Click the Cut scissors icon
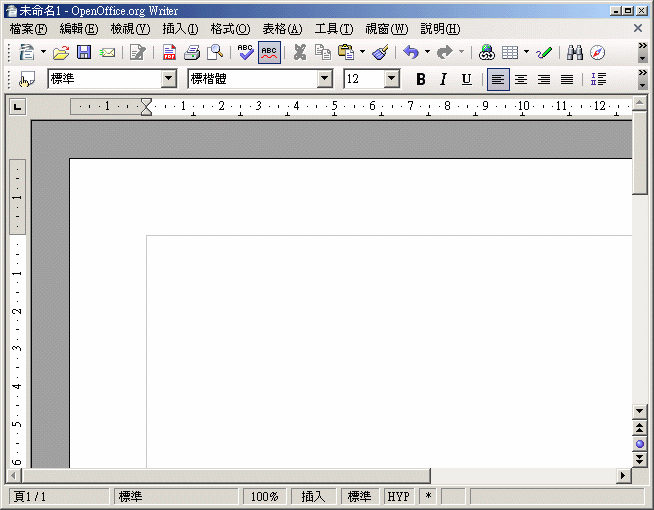 pos(299,53)
